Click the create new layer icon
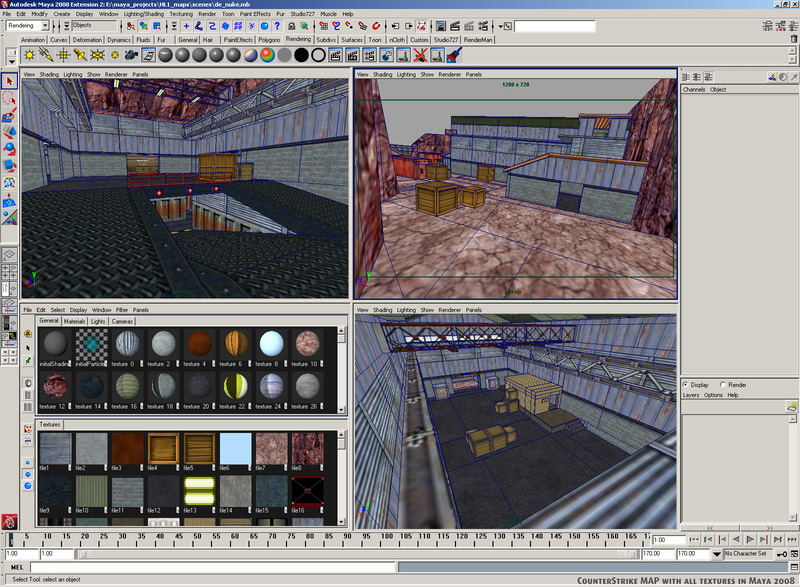The height and width of the screenshot is (587, 800). pos(792,406)
